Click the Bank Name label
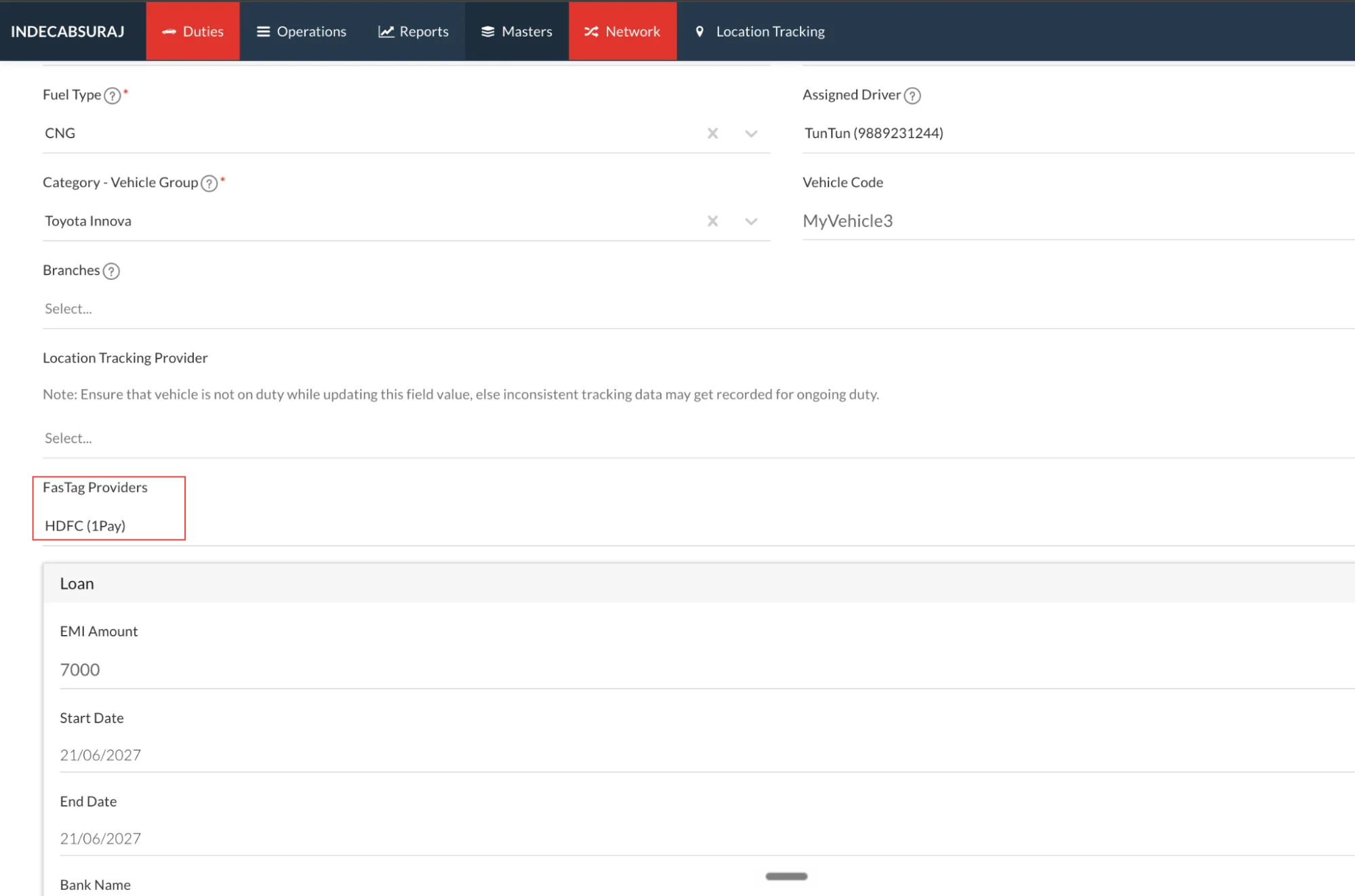The width and height of the screenshot is (1355, 896). [x=95, y=884]
